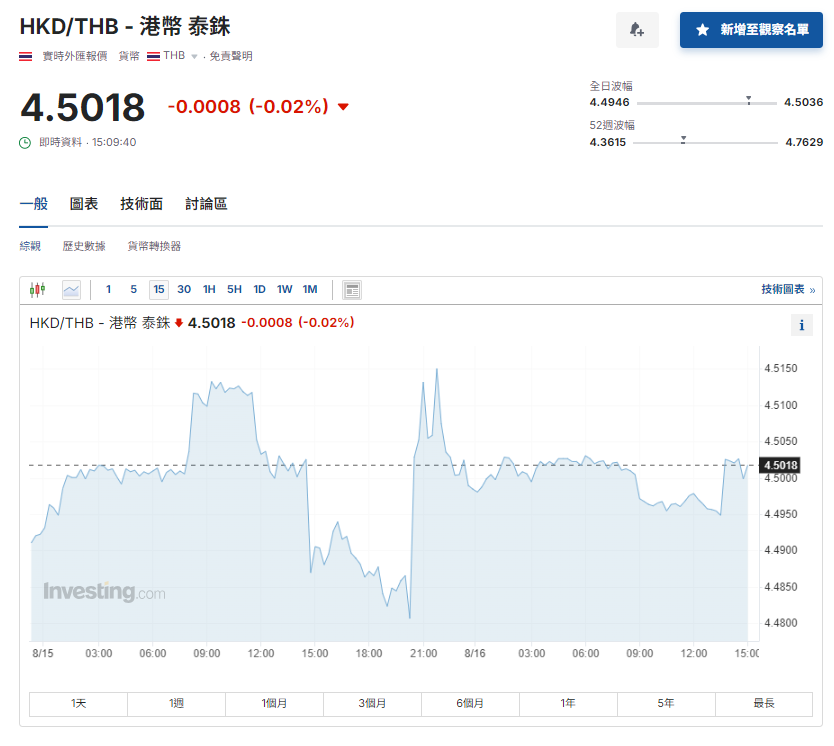Viewport: 834px width, 746px height.
Task: Open 歷史數據 section
Action: tap(84, 245)
